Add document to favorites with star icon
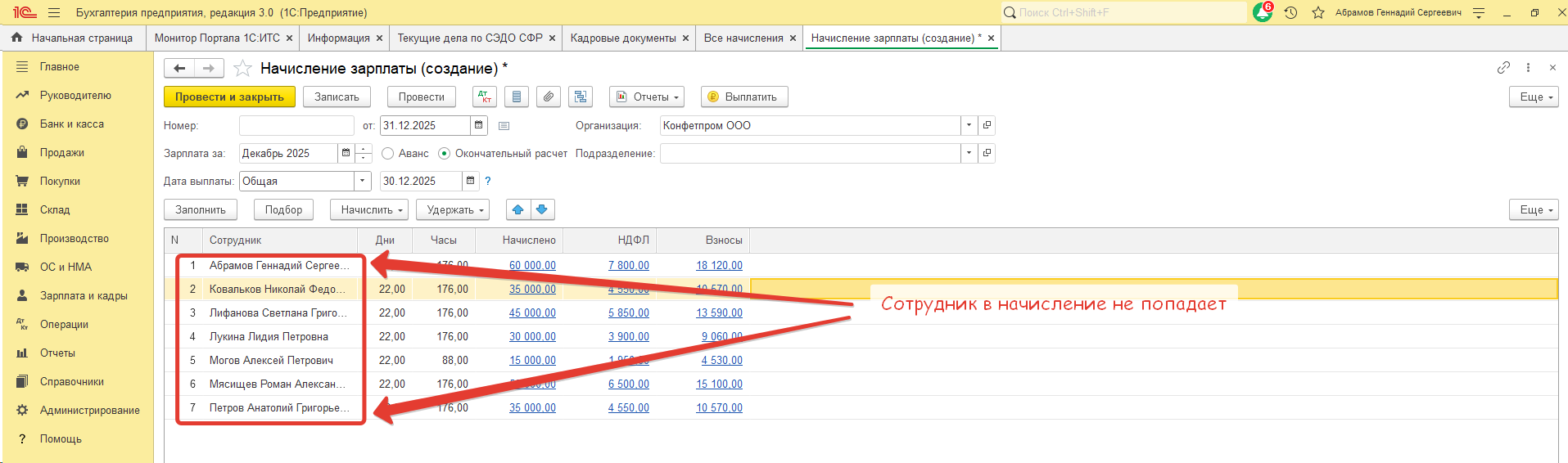 242,69
